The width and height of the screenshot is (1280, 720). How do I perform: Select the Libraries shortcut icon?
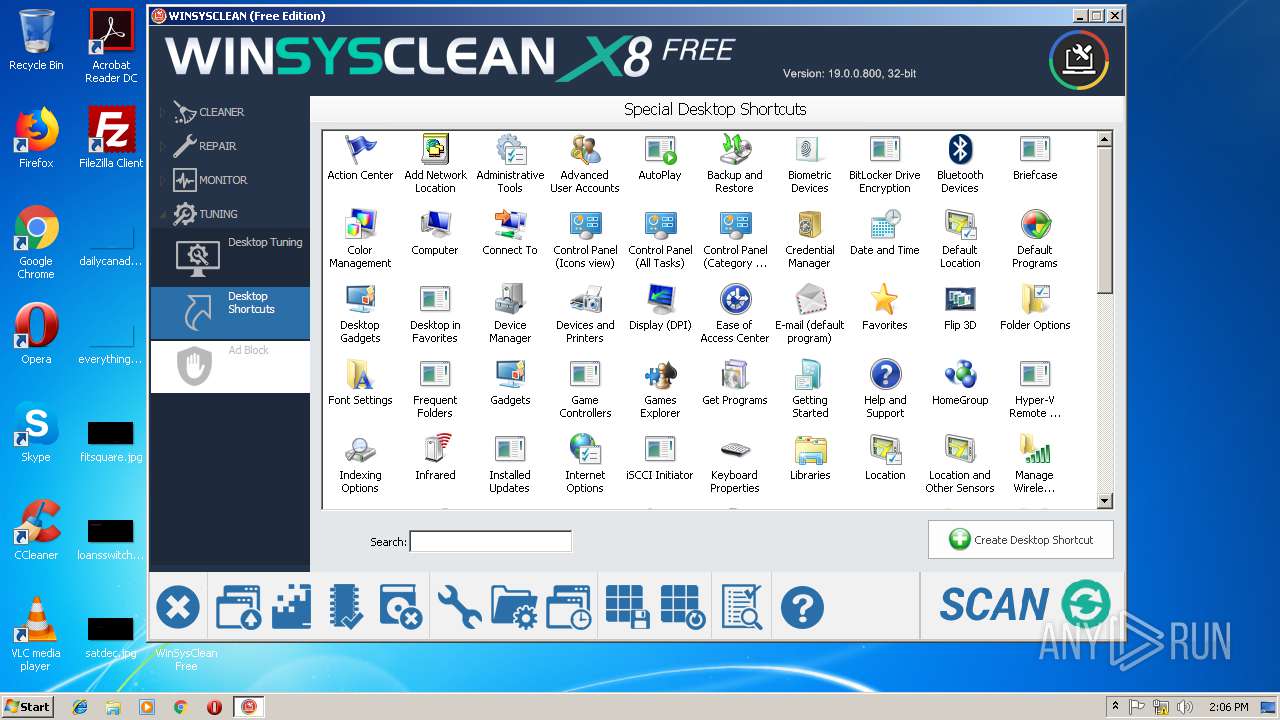[x=810, y=450]
